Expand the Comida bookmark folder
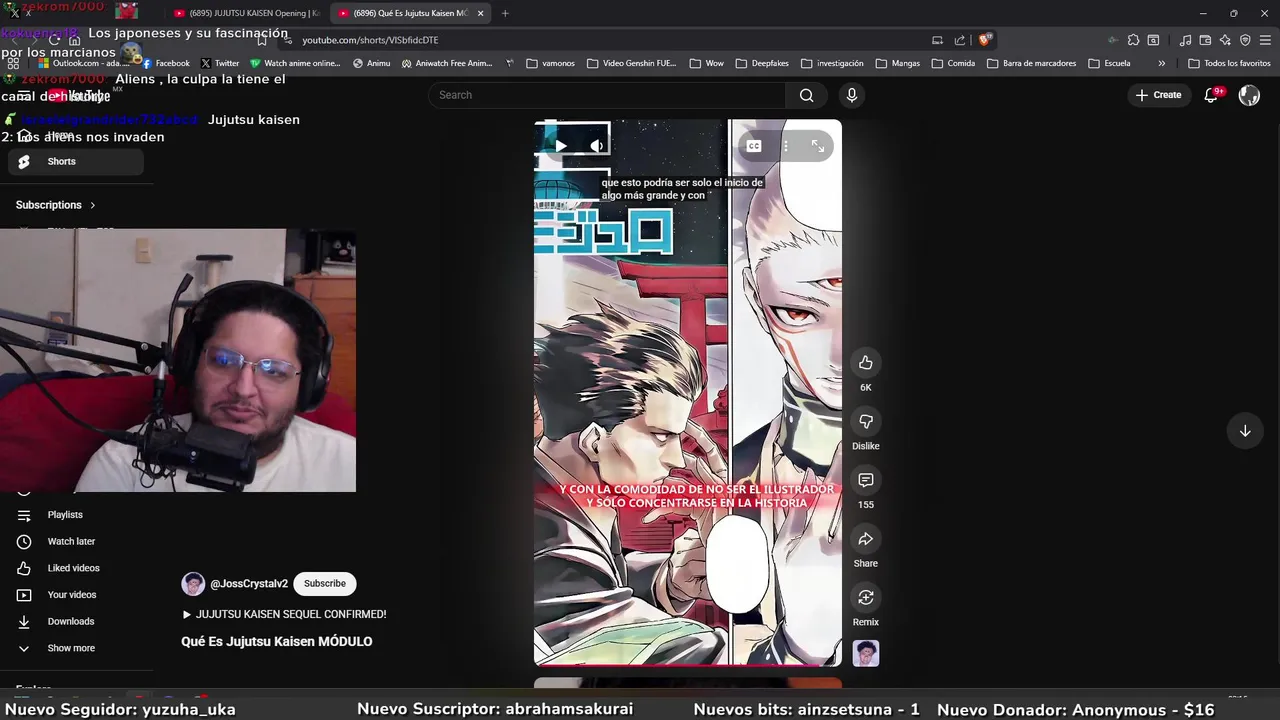The height and width of the screenshot is (720, 1280). pos(953,63)
